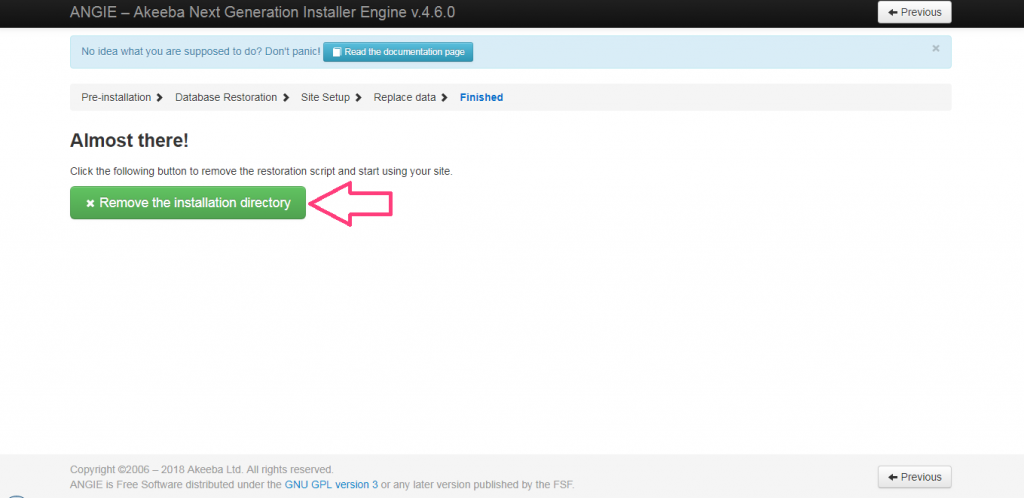Open the GNU GPL version 3 link

pos(331,485)
